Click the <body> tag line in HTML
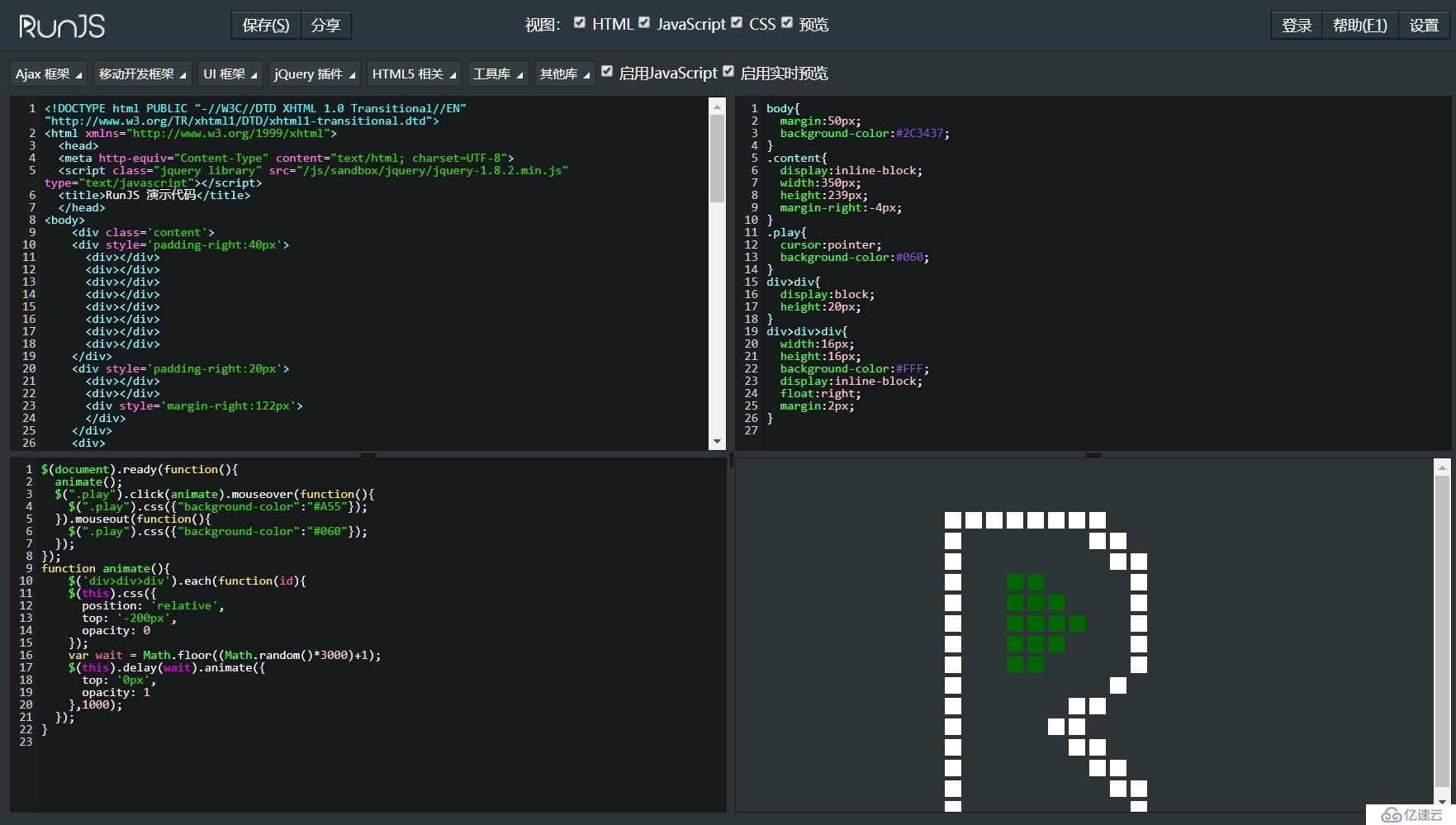This screenshot has height=825, width=1456. click(64, 220)
